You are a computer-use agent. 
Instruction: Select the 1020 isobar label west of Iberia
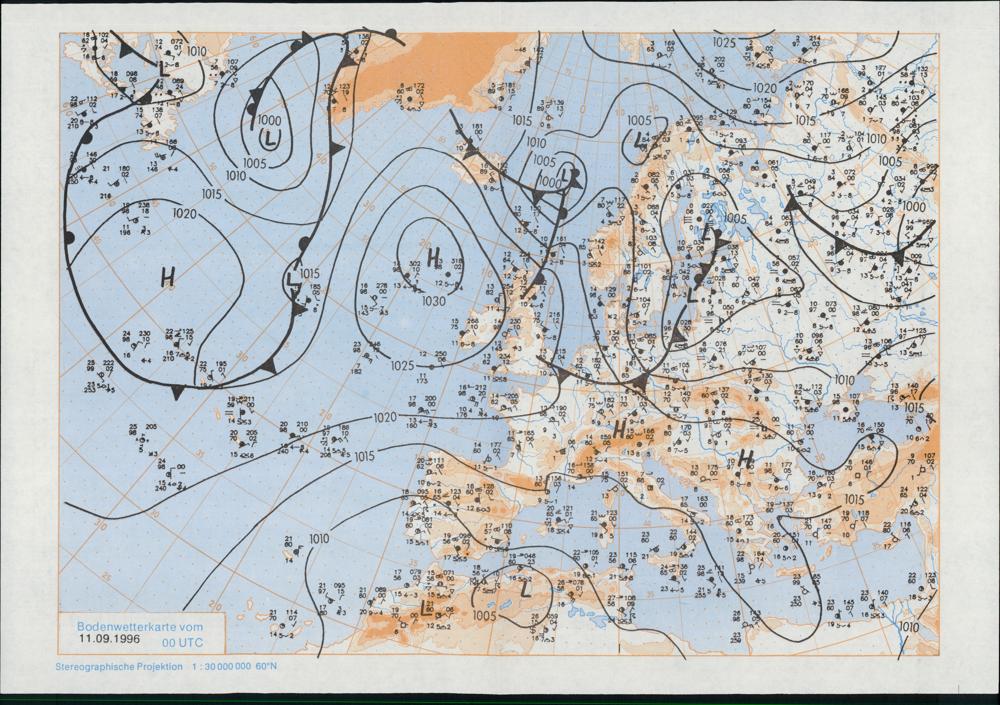pos(384,417)
